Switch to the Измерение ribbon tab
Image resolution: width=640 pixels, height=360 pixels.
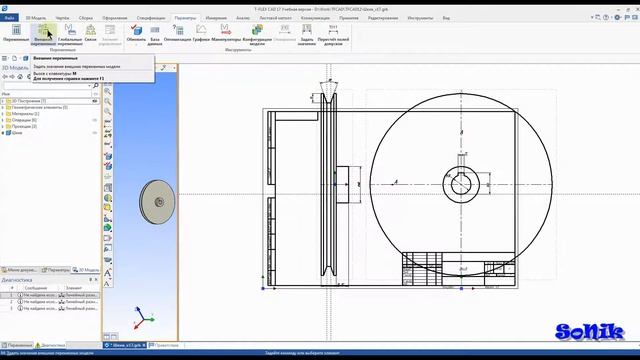coord(216,18)
